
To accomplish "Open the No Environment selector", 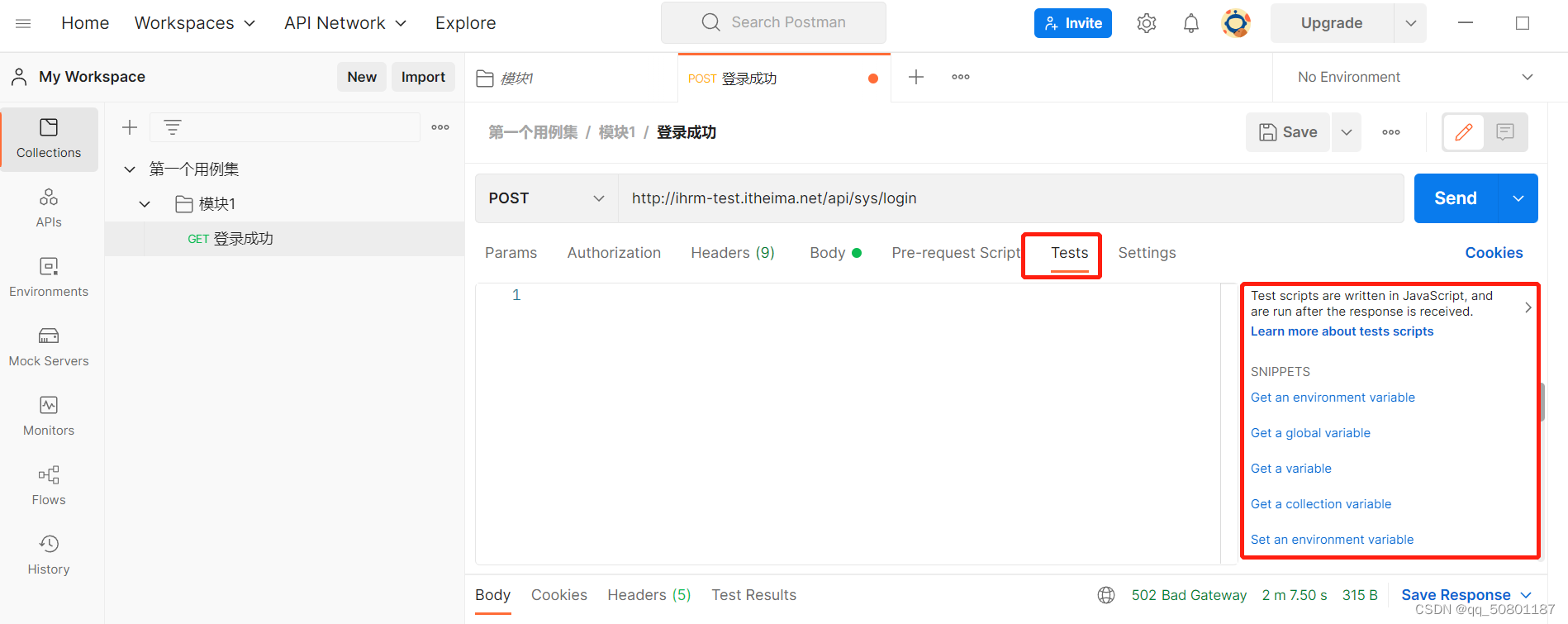I will coord(1415,77).
